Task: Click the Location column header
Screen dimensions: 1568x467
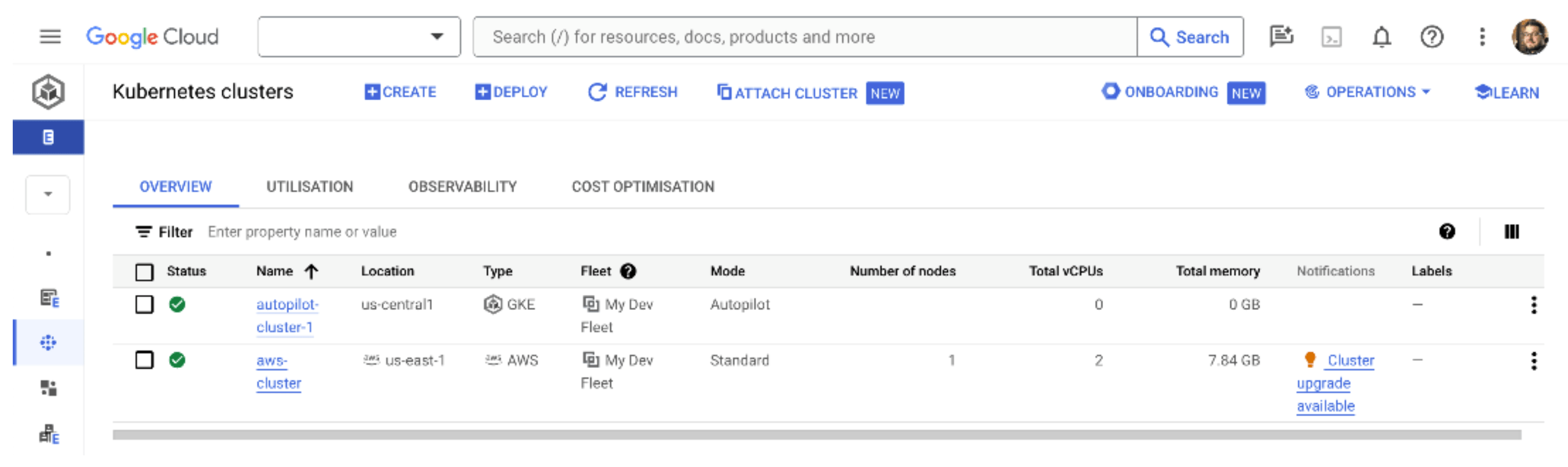Action: (388, 272)
